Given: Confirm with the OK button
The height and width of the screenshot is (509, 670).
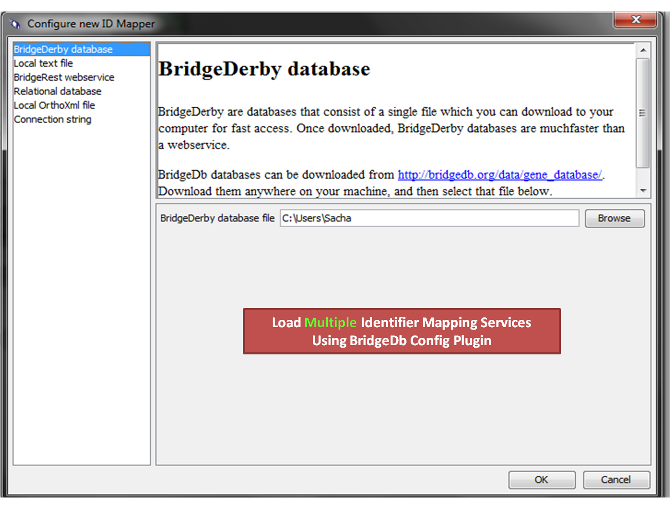Looking at the screenshot, I should [x=541, y=480].
